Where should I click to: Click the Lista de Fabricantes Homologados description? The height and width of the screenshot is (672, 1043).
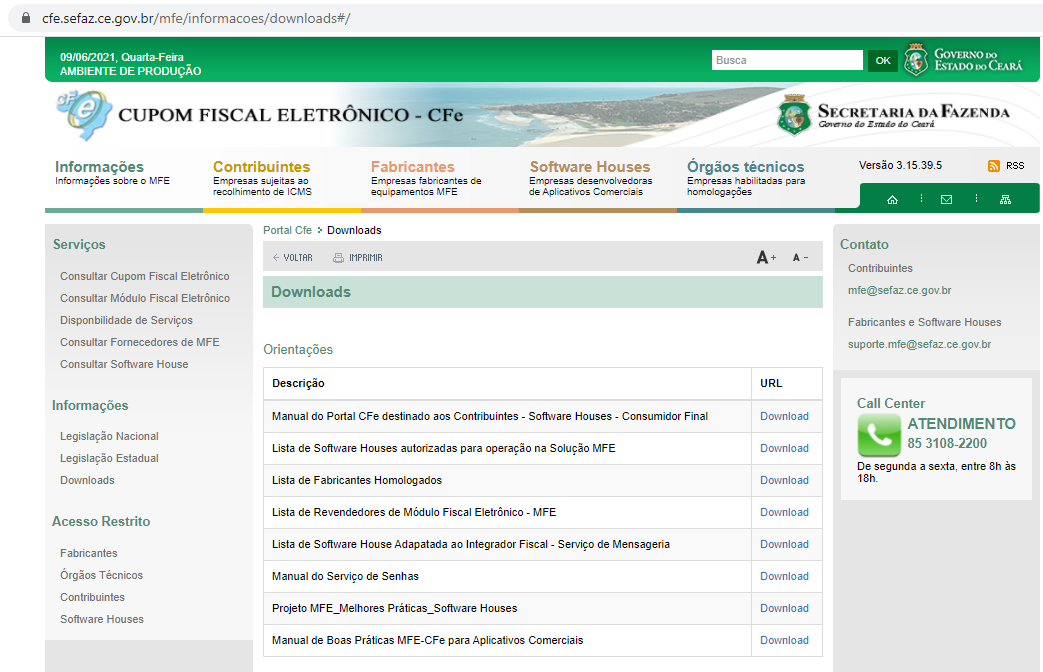[357, 480]
